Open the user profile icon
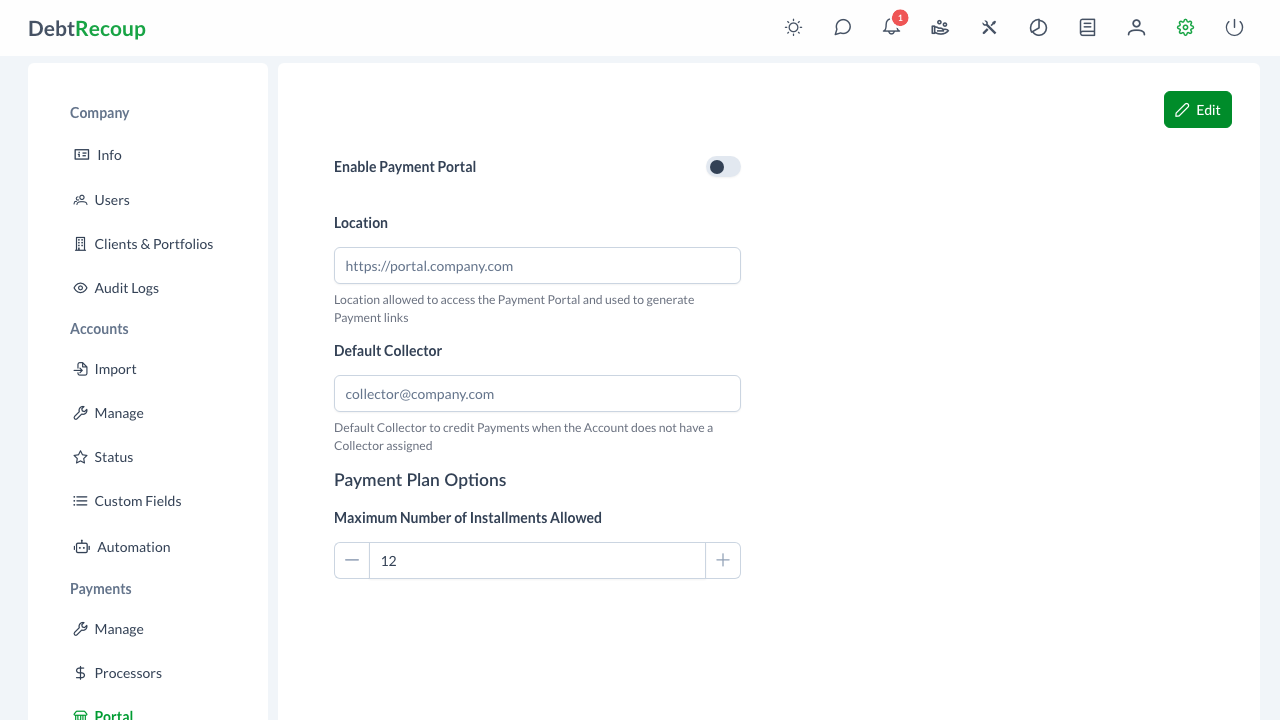1280x720 pixels. coord(1136,27)
